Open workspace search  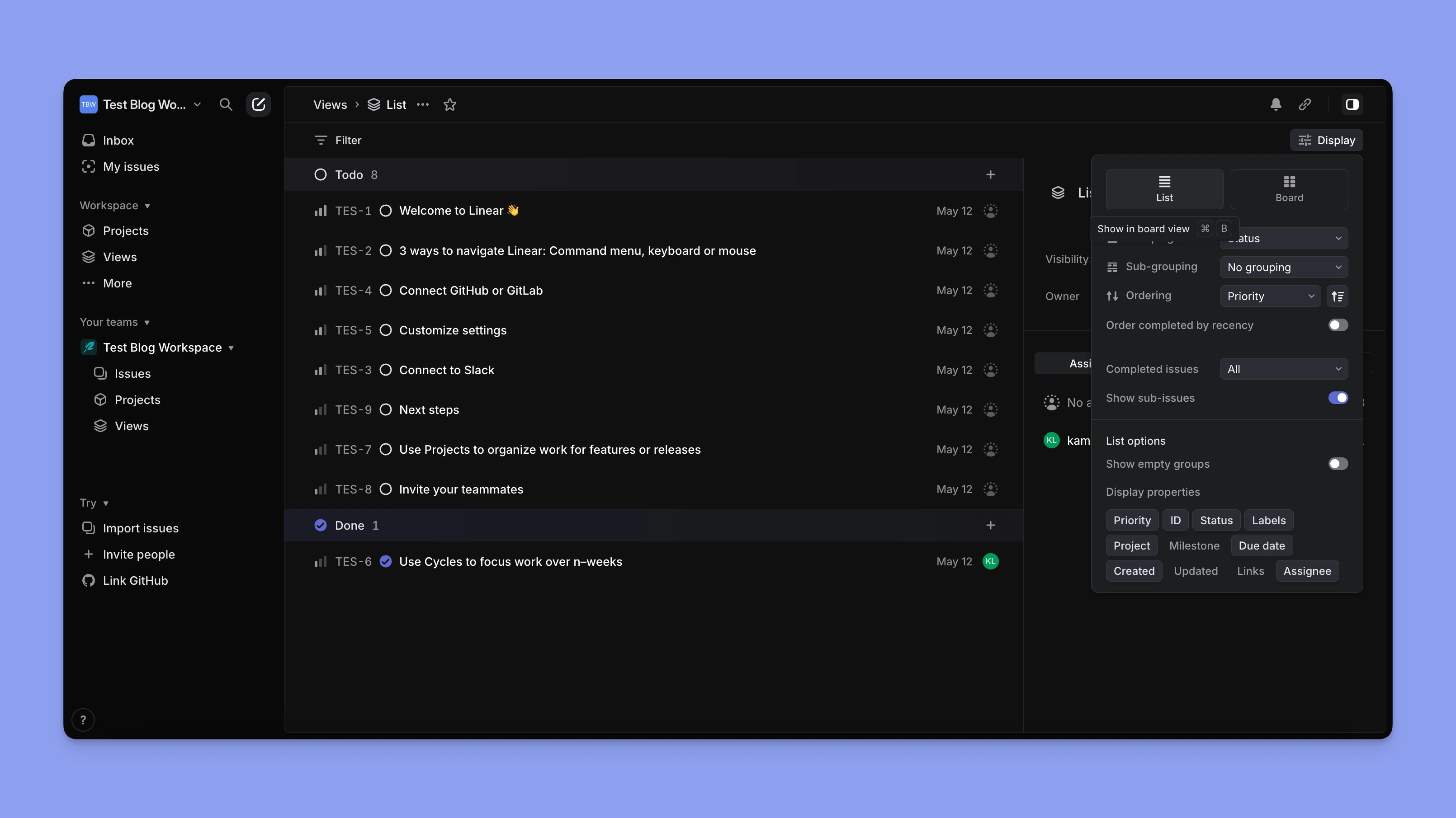click(226, 104)
